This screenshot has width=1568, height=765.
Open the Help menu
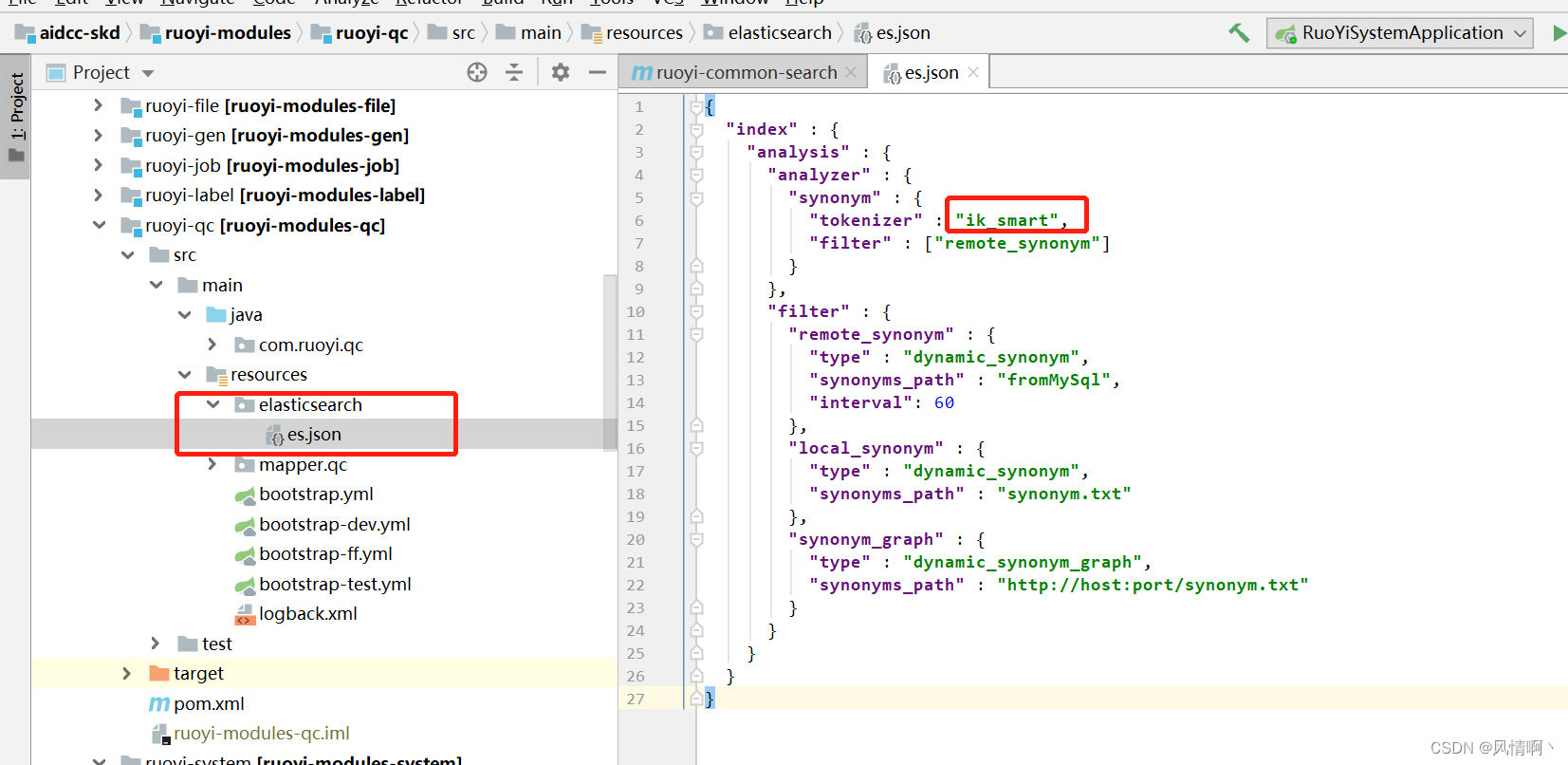[x=804, y=3]
